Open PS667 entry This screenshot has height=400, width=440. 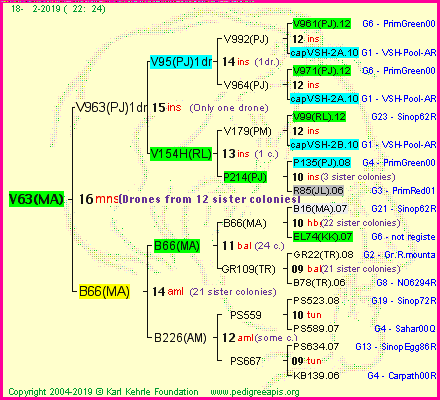click(x=246, y=361)
